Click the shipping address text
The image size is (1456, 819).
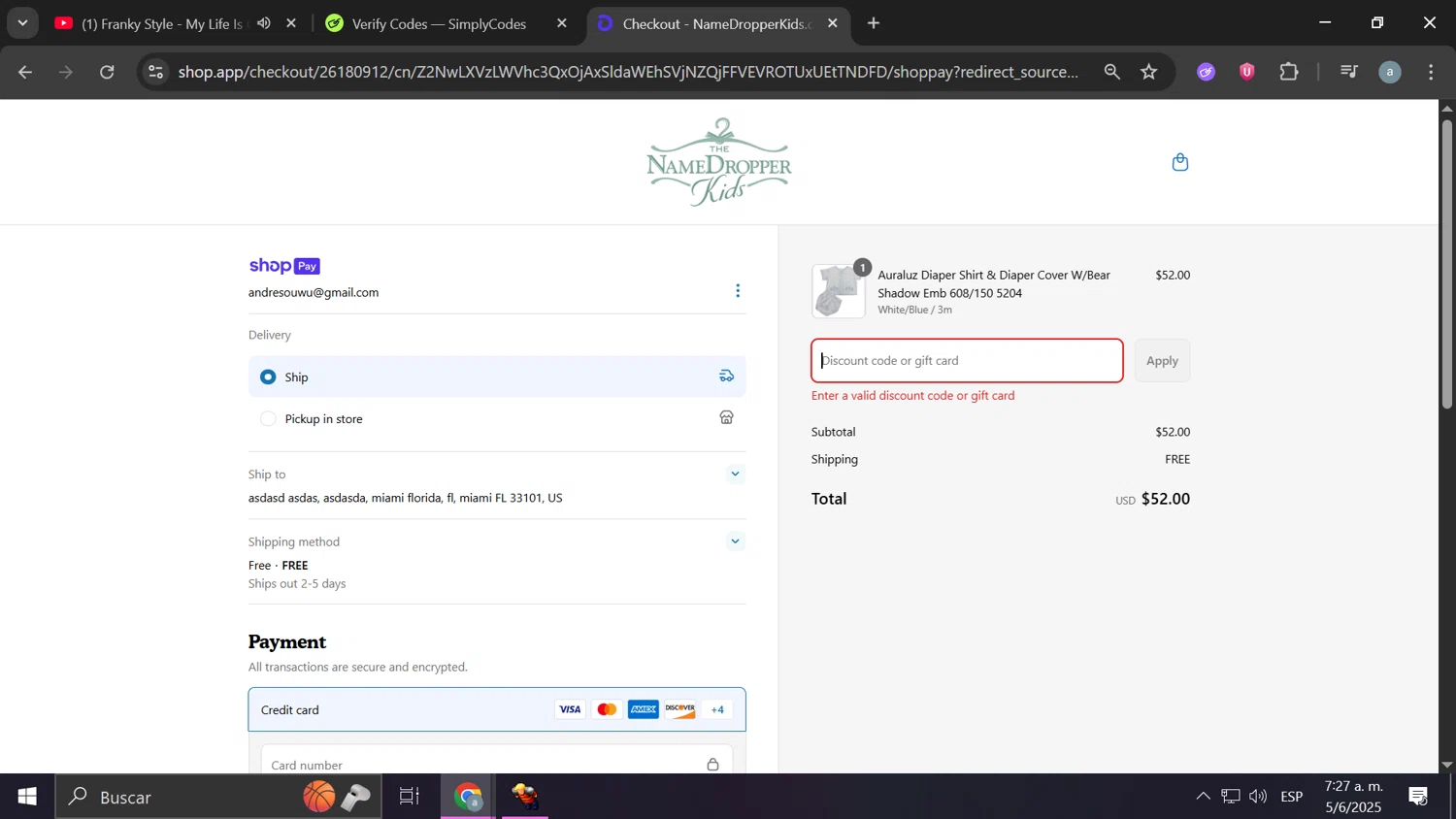406,498
